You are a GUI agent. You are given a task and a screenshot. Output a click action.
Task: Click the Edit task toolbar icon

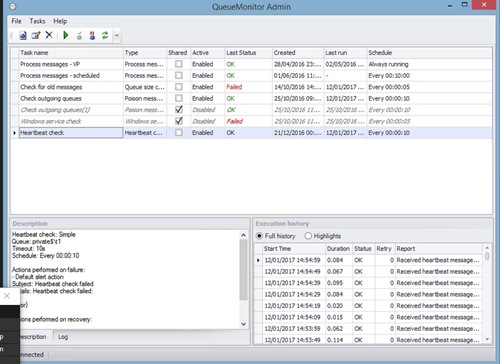click(36, 35)
